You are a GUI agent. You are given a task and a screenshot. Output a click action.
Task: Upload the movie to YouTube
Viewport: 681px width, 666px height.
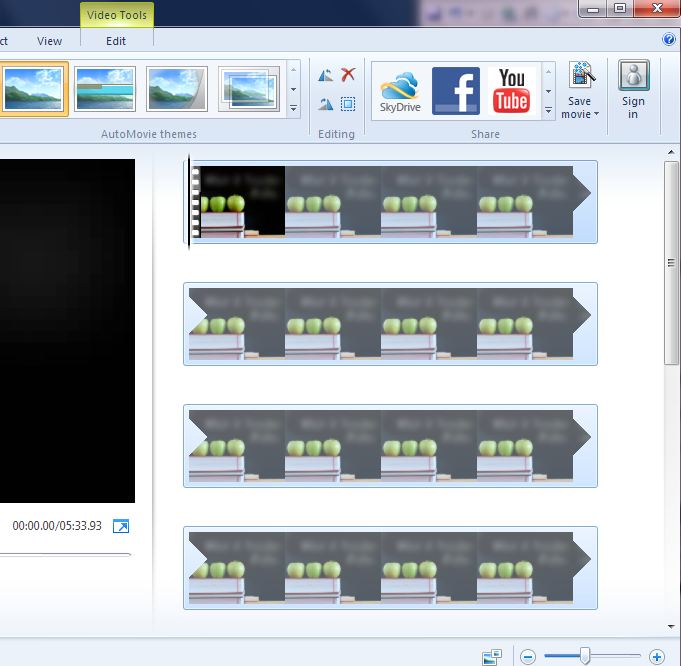point(512,91)
